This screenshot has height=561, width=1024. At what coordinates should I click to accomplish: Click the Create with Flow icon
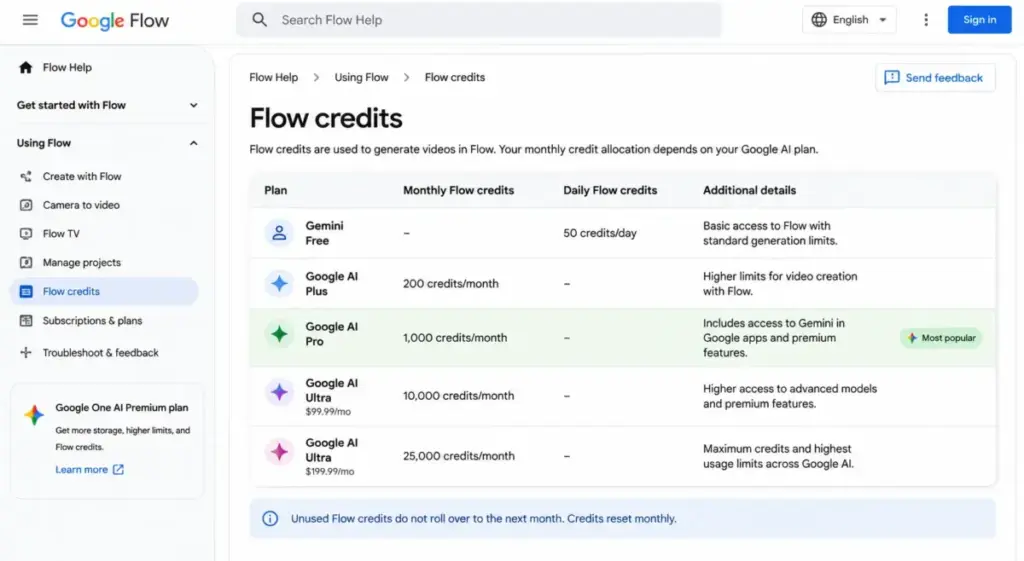click(25, 176)
